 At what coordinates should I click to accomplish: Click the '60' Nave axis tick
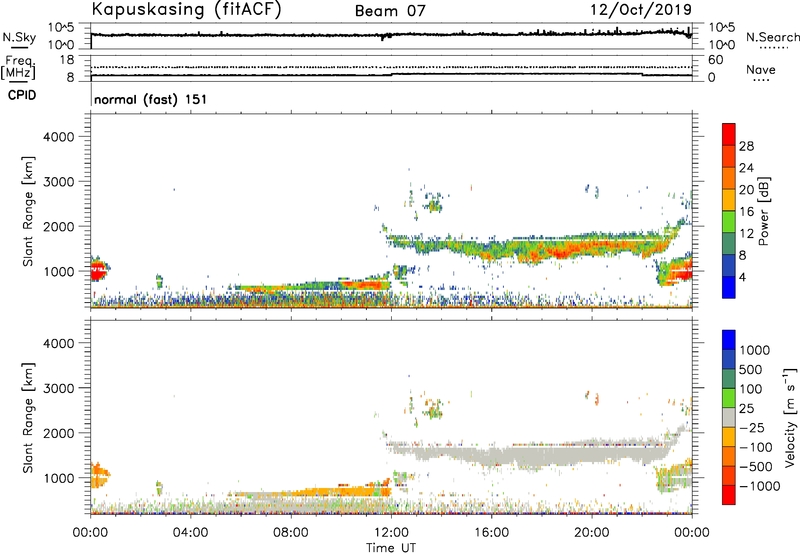click(715, 60)
